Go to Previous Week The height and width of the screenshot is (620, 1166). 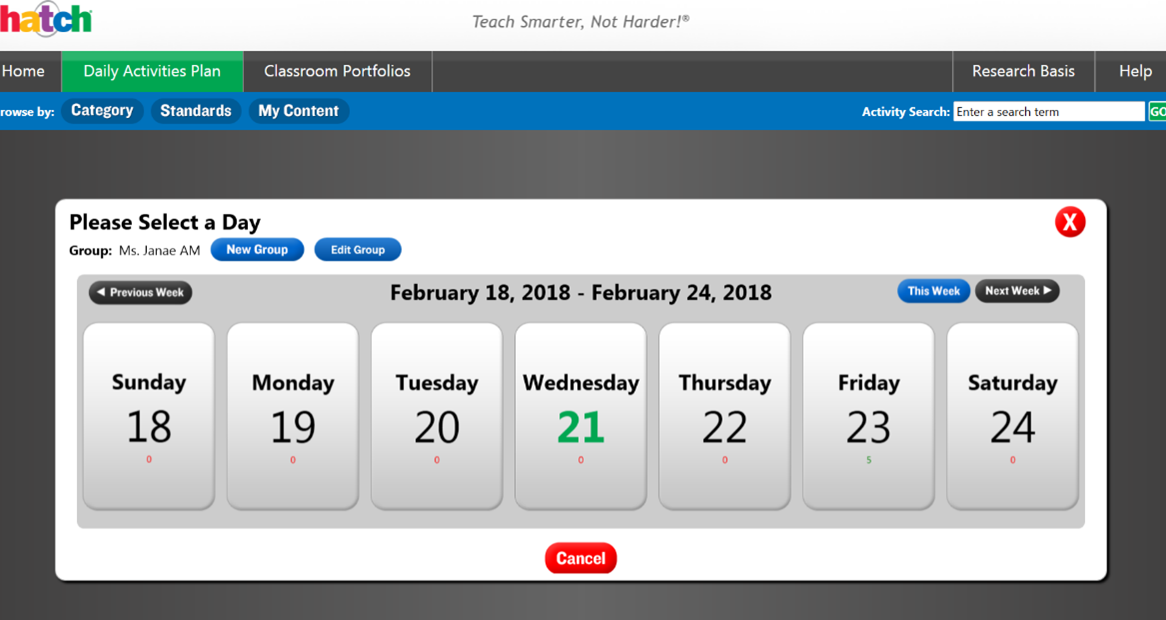(141, 292)
